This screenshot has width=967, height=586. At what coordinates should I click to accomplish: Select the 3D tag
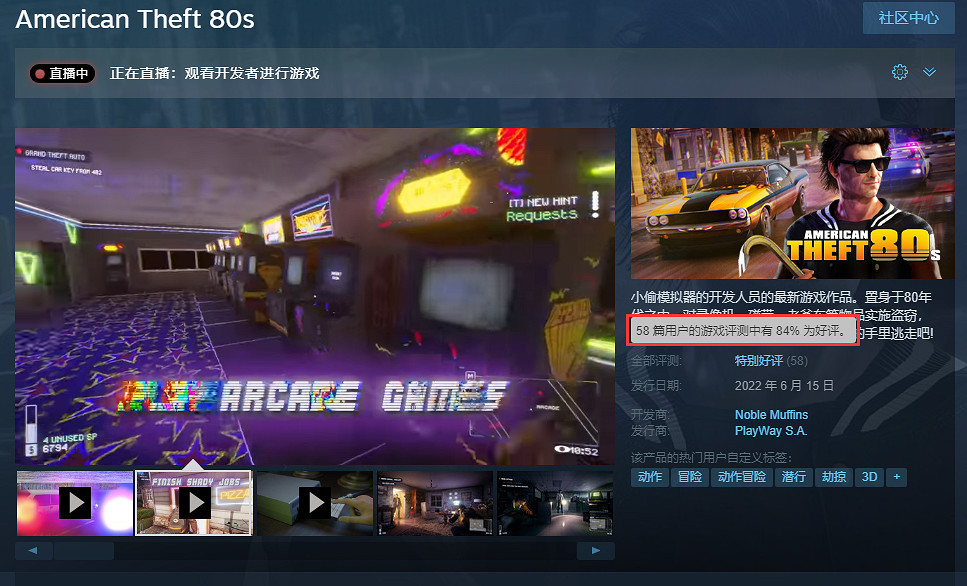[868, 477]
